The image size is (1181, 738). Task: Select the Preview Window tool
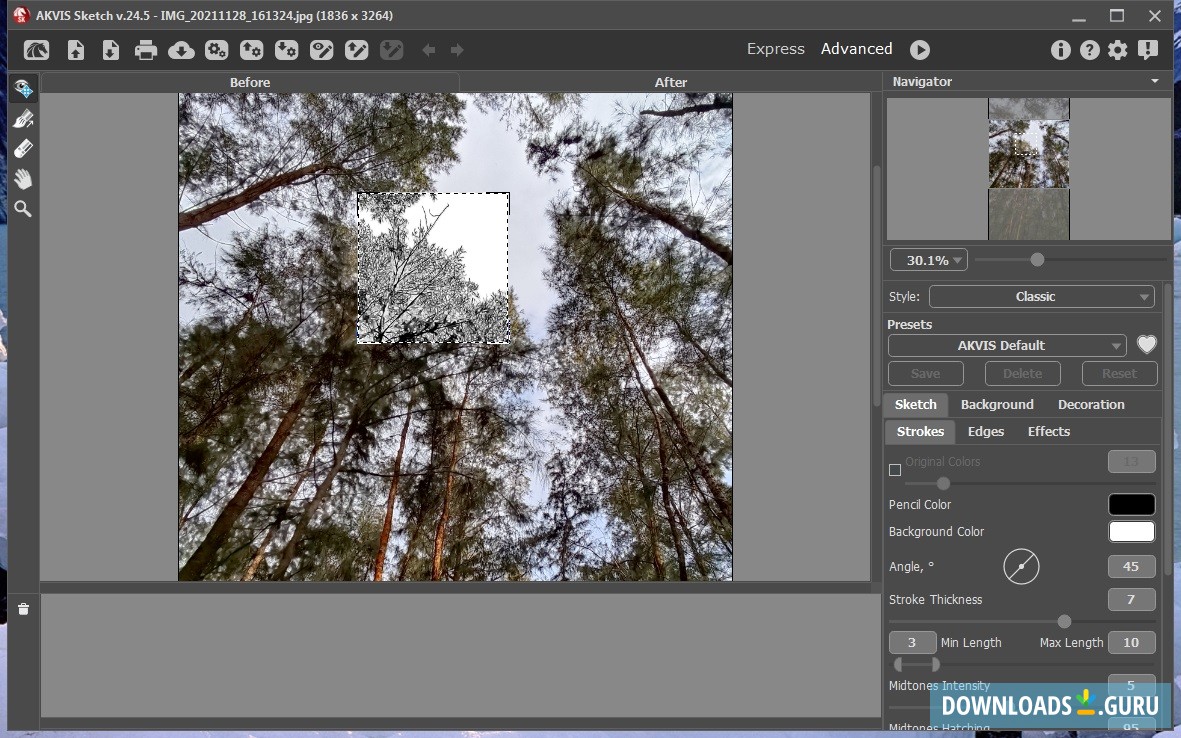23,90
